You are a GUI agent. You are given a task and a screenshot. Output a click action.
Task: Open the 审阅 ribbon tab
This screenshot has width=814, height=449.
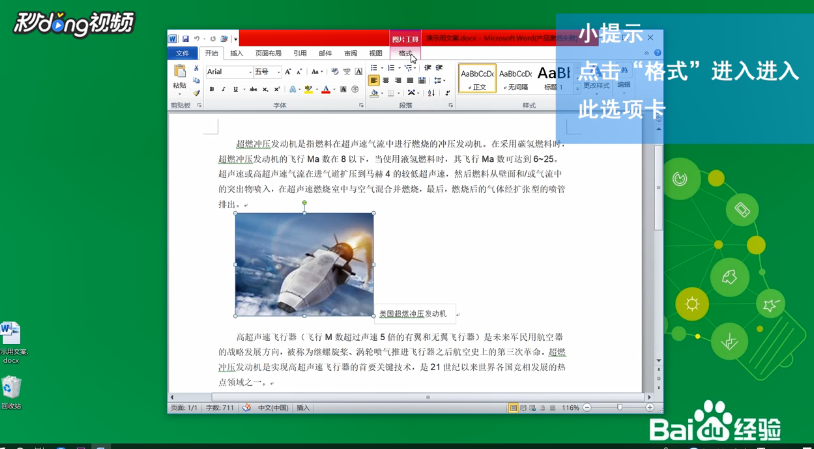click(351, 53)
